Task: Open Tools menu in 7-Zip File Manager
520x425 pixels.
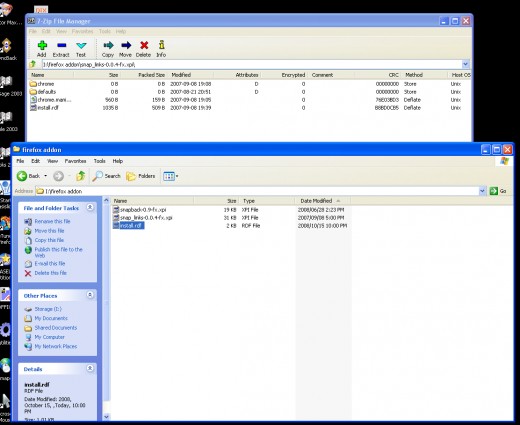Action: tap(105, 31)
